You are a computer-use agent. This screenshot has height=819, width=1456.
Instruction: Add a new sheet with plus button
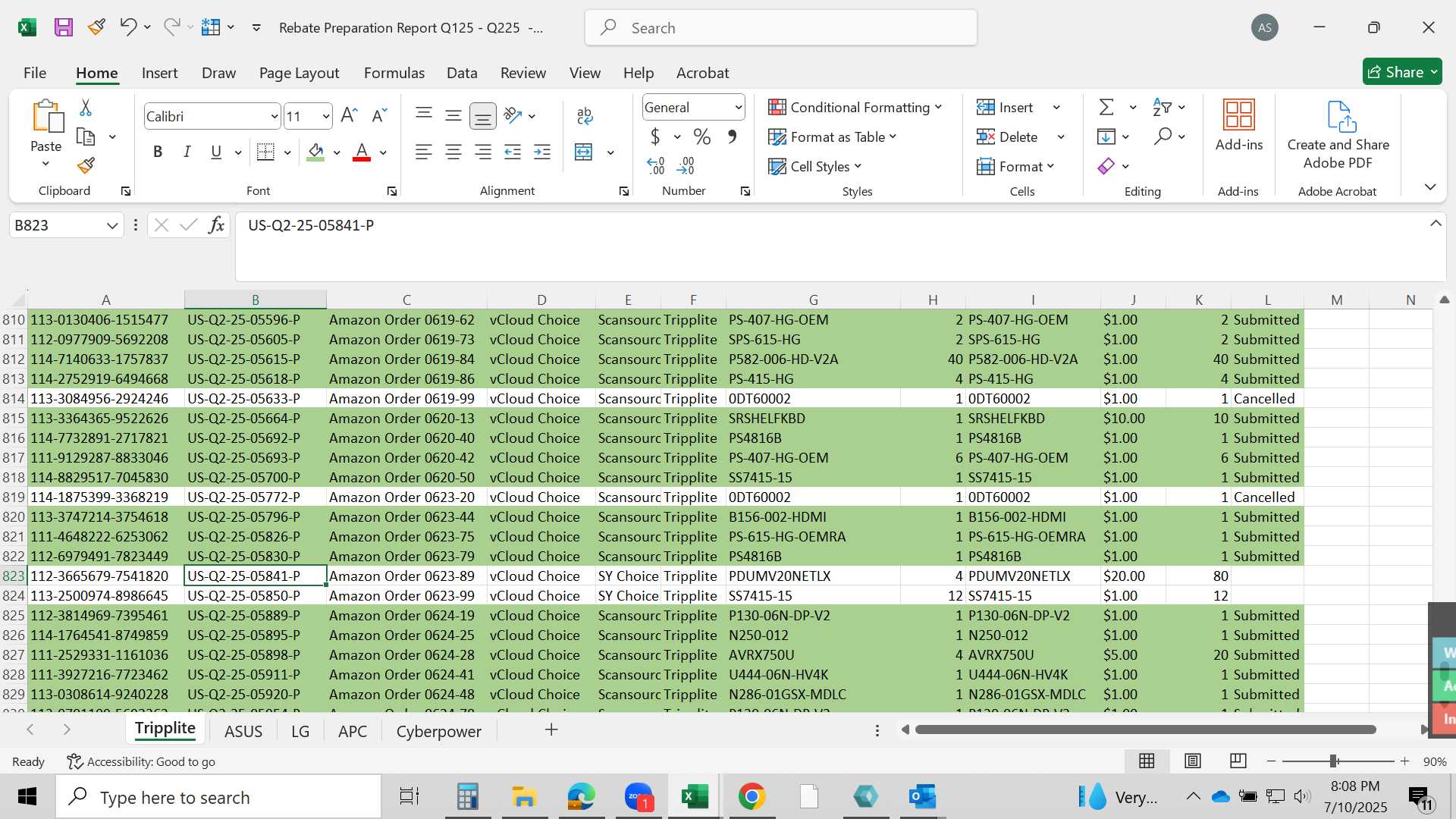pyautogui.click(x=551, y=730)
